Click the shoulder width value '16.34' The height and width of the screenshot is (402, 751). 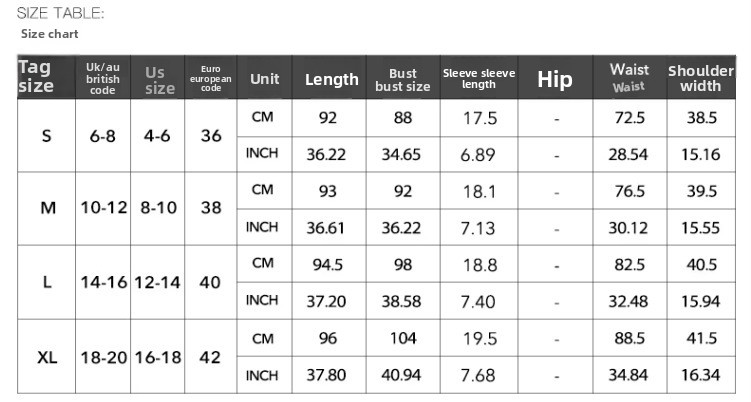coord(701,375)
